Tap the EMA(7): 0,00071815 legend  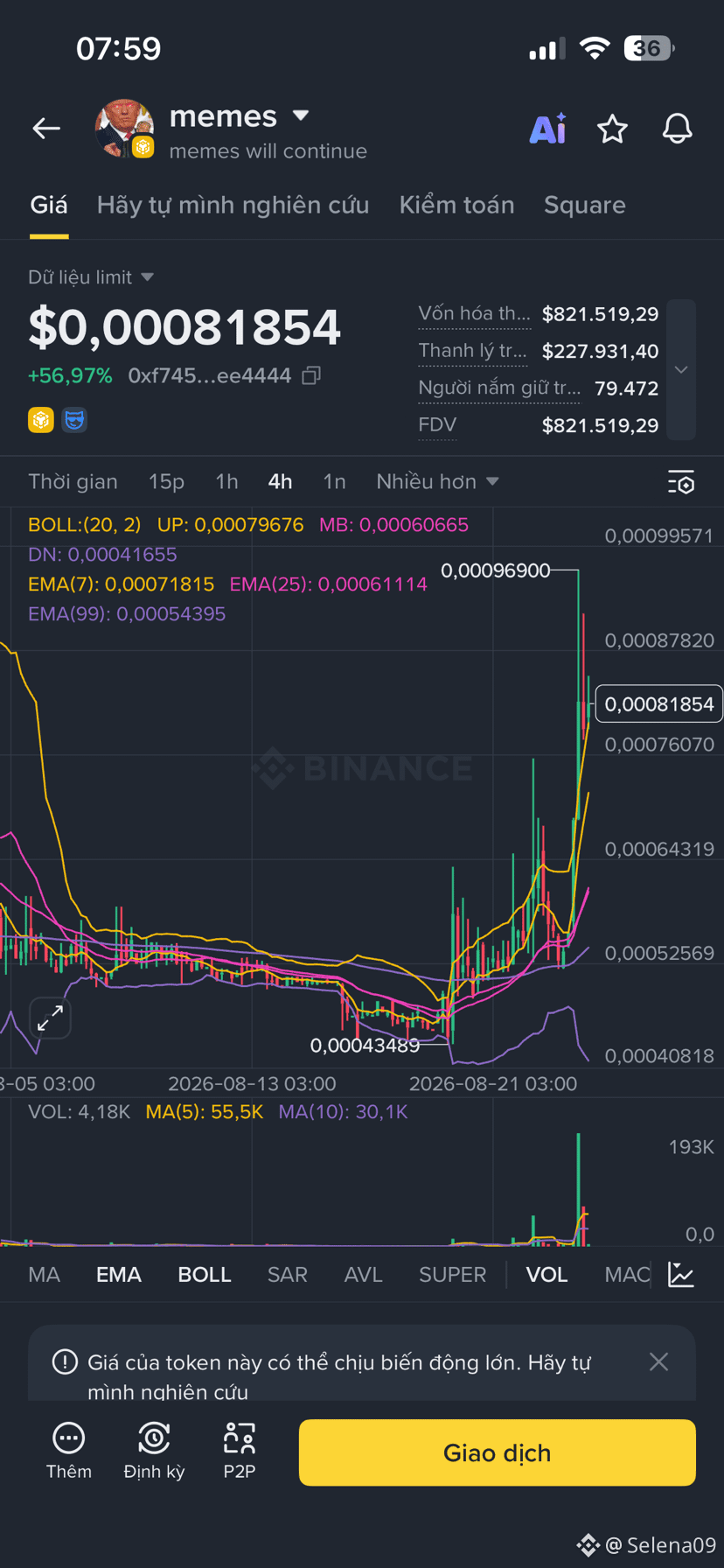[122, 584]
